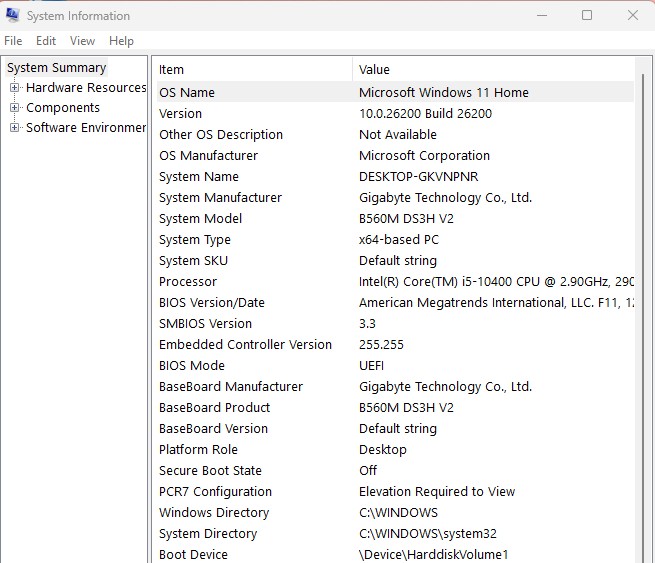
Task: Click the 255.255 value
Action: [x=381, y=345]
